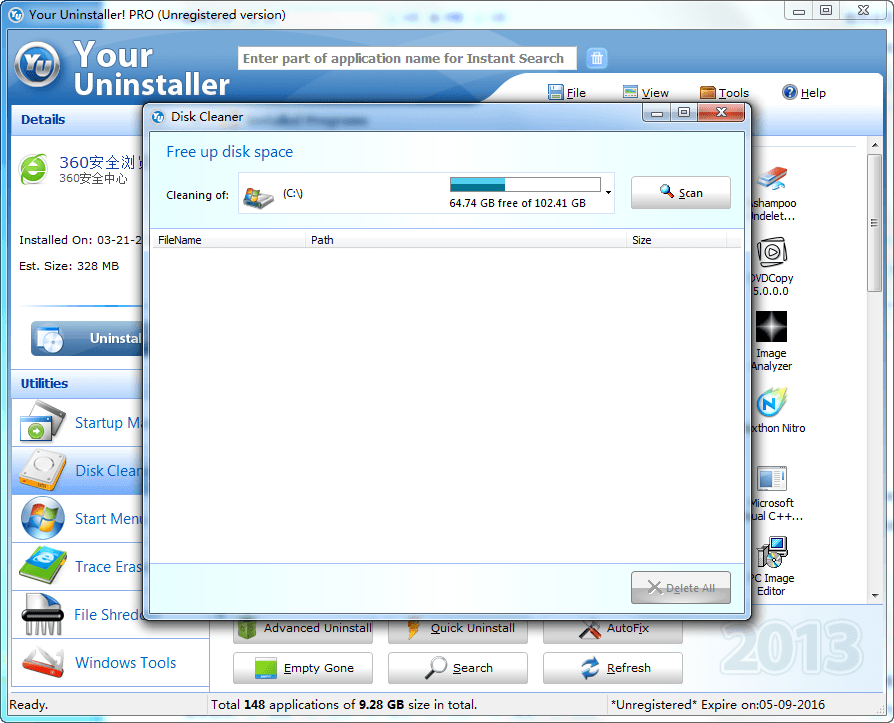Select the DVDCopy 5.0.0.0 program icon
Viewport: 894px width, 723px height.
tap(772, 252)
